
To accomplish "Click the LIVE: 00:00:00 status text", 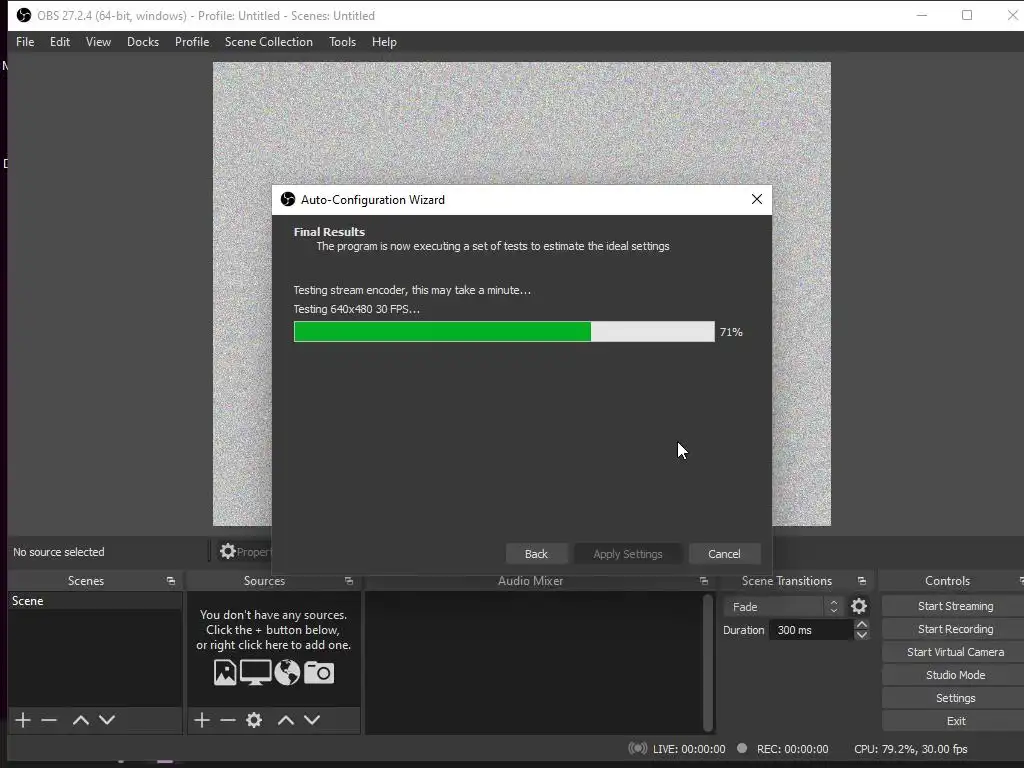I will pyautogui.click(x=689, y=749).
